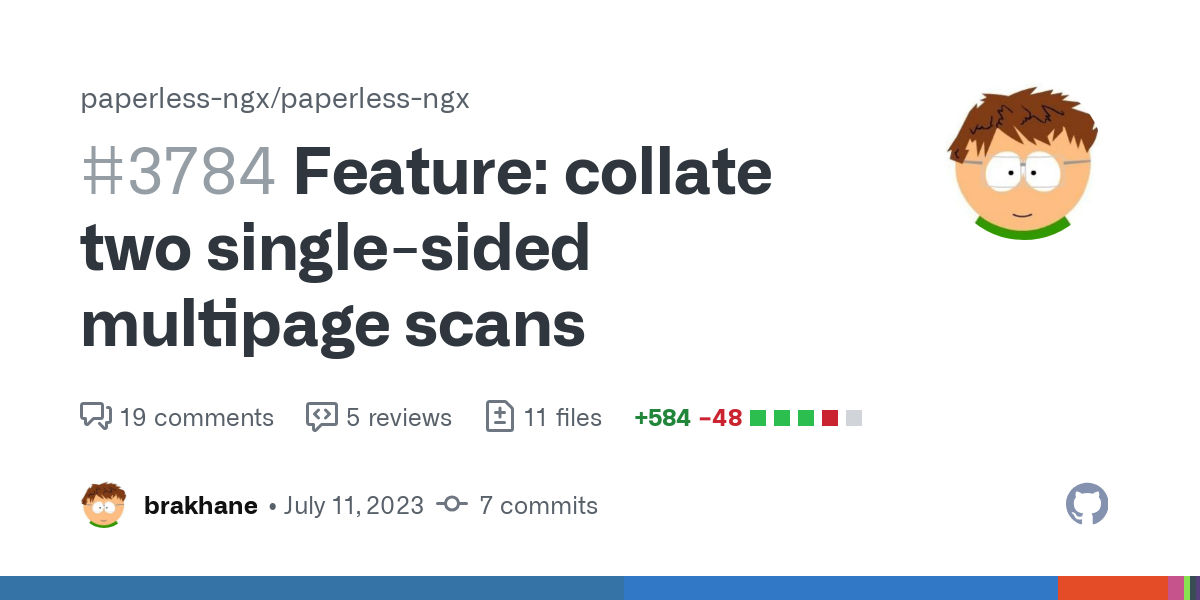Click the pull request number #3784
Viewport: 1200px width, 600px height.
click(178, 172)
